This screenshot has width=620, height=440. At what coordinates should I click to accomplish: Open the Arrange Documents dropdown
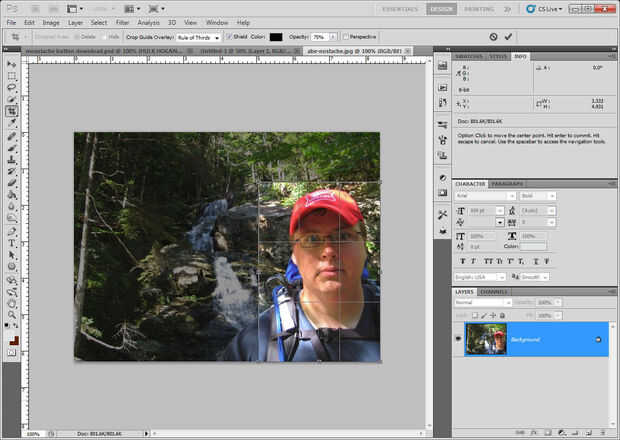tap(132, 9)
